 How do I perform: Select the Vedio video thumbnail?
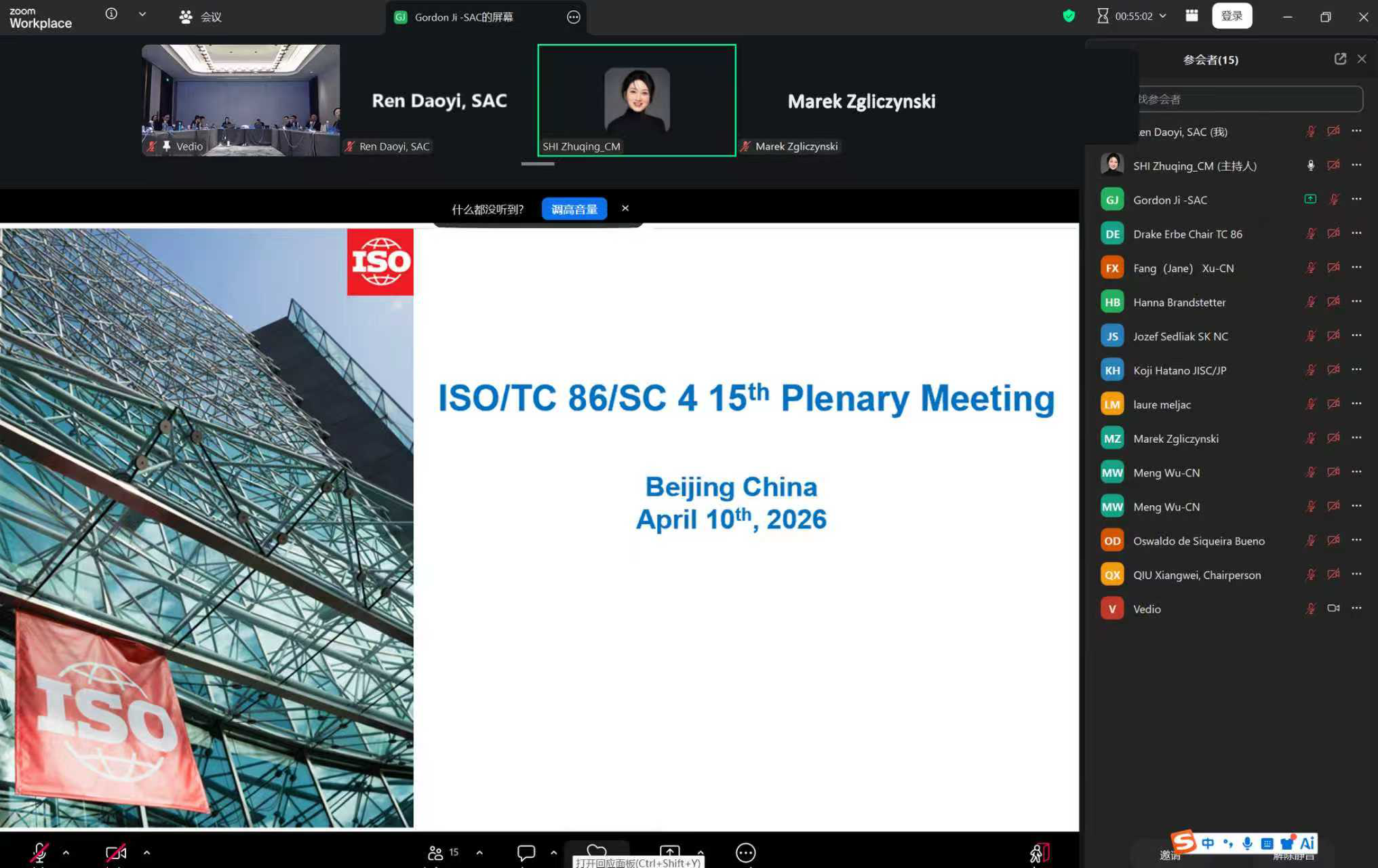240,100
